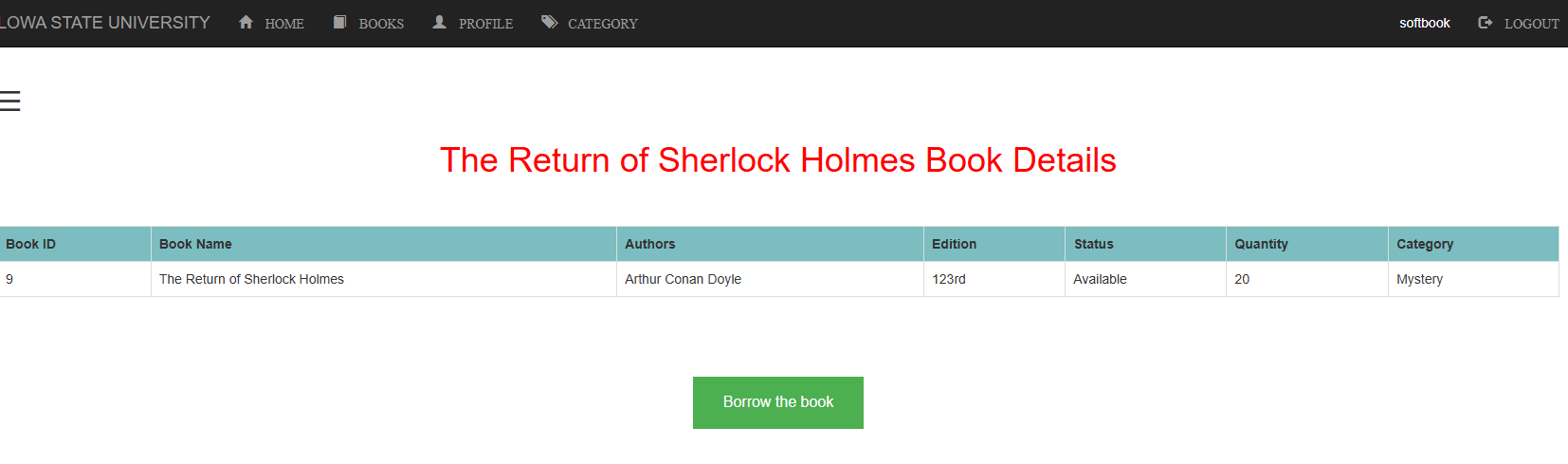This screenshot has width=1568, height=464.
Task: Open the BOOKS menu item
Action: click(x=381, y=24)
